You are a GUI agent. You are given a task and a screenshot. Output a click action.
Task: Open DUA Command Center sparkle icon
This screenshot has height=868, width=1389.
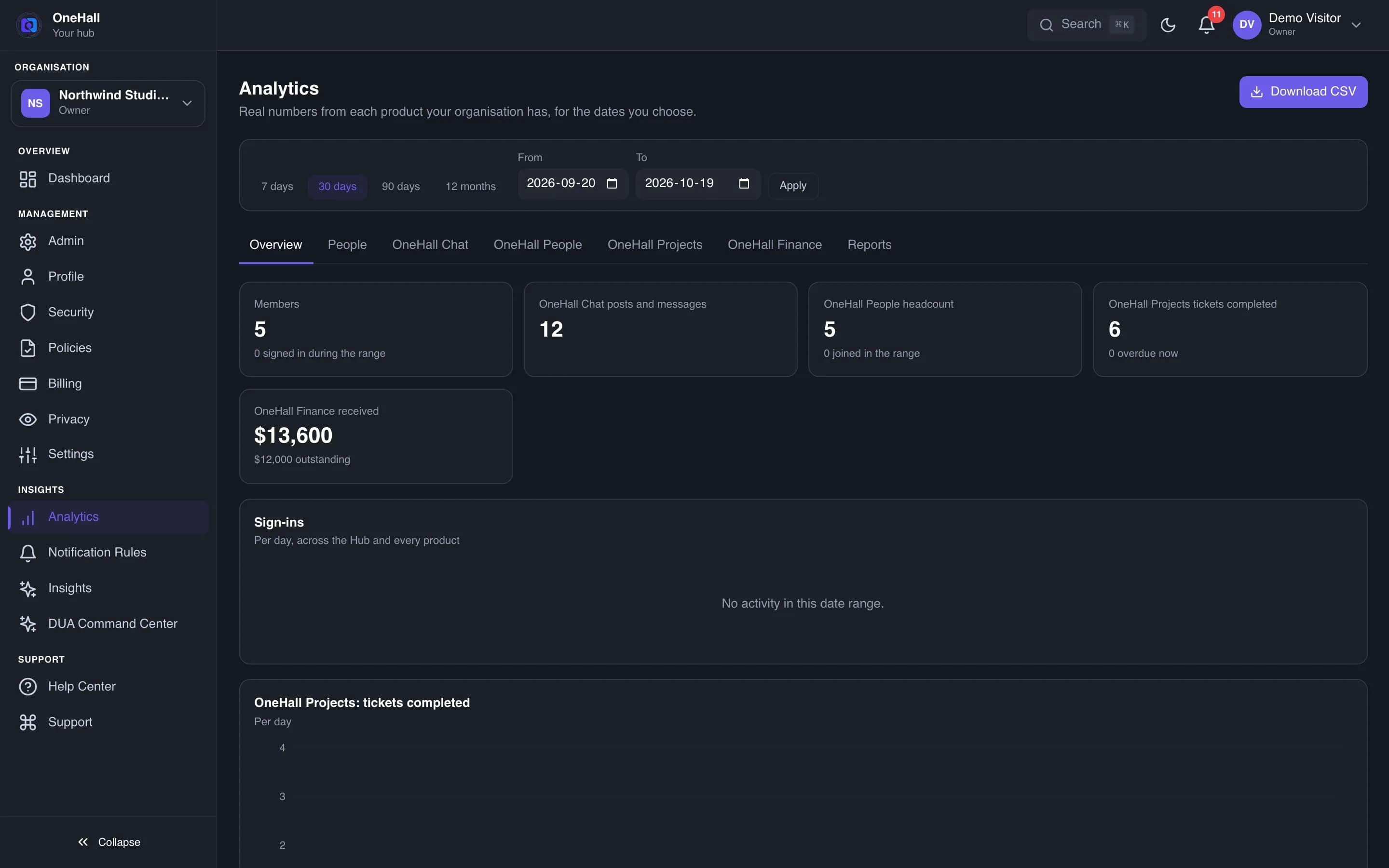pyautogui.click(x=27, y=624)
